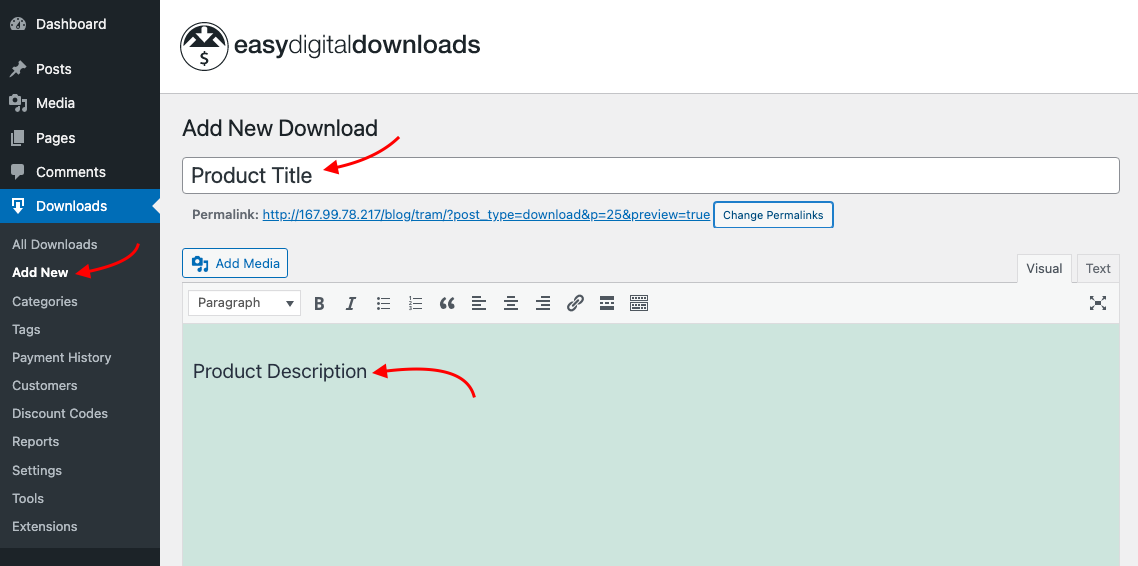Screen dimensions: 1138x566
Task: Open Extensions page
Action: click(x=44, y=527)
